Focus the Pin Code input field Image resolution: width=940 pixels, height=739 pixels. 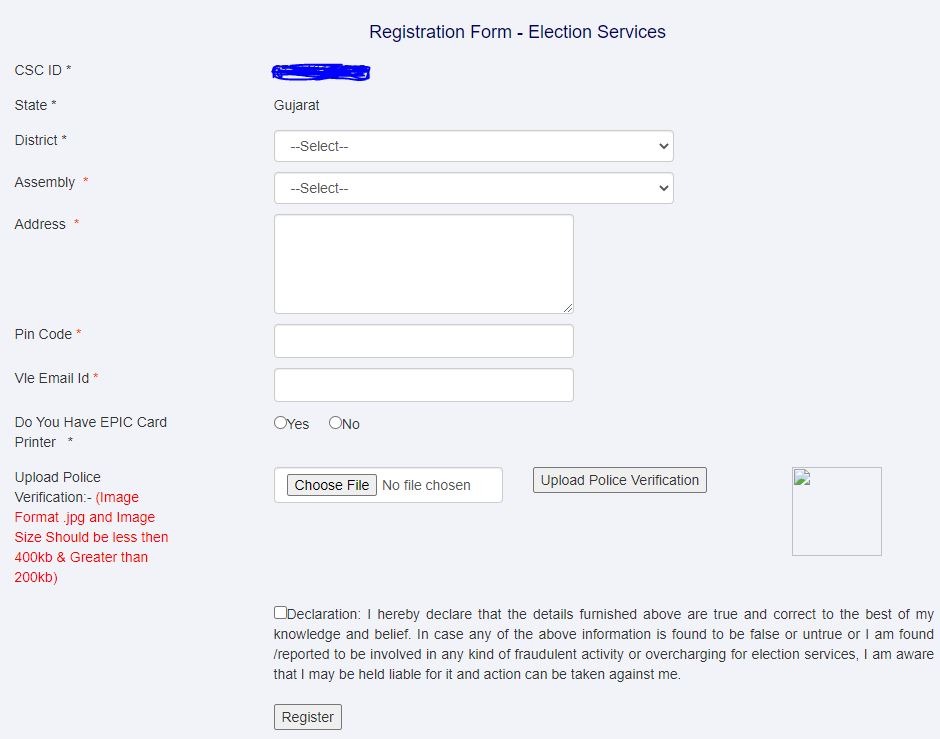click(424, 341)
